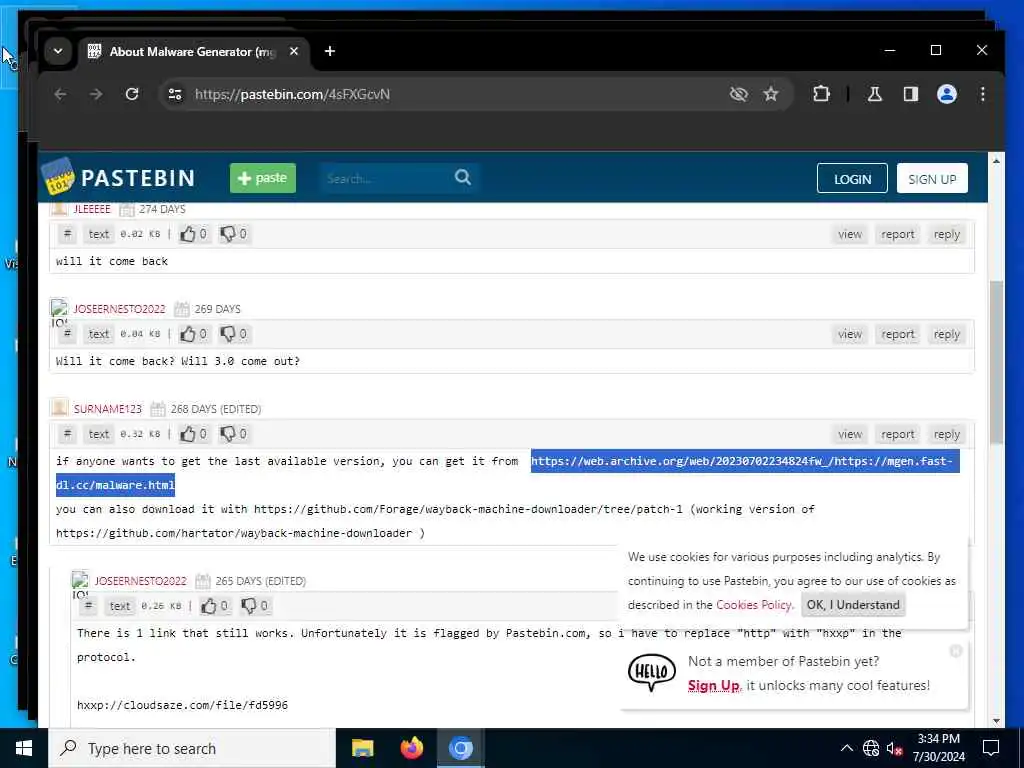
Task: Show hidden system tray icons
Action: [846, 748]
